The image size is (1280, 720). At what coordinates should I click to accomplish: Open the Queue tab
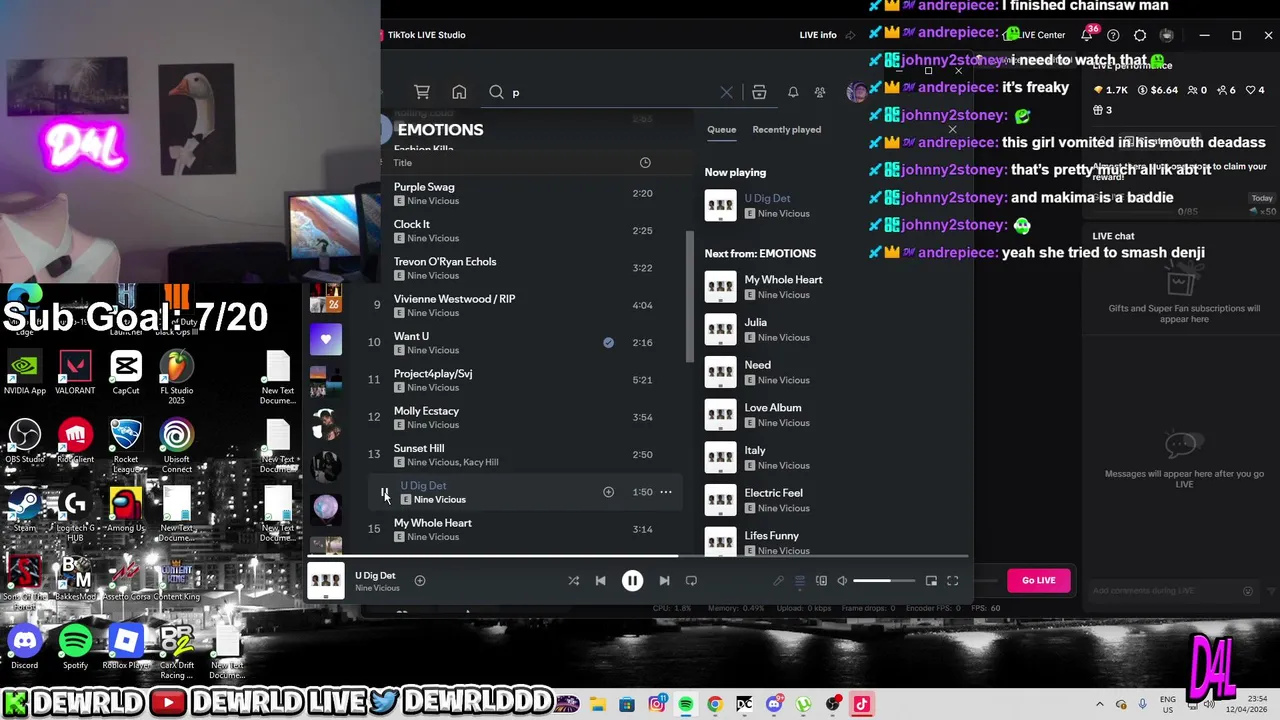click(x=721, y=129)
